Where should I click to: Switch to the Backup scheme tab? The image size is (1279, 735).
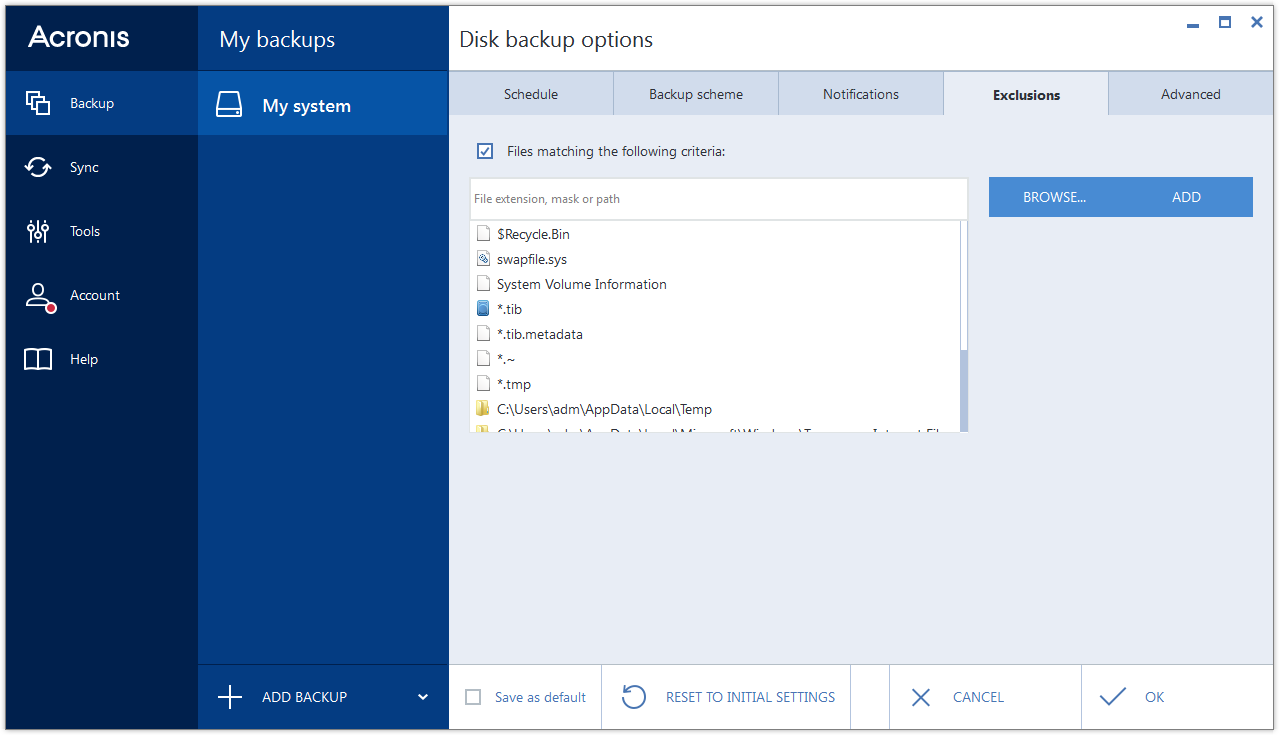(x=696, y=94)
